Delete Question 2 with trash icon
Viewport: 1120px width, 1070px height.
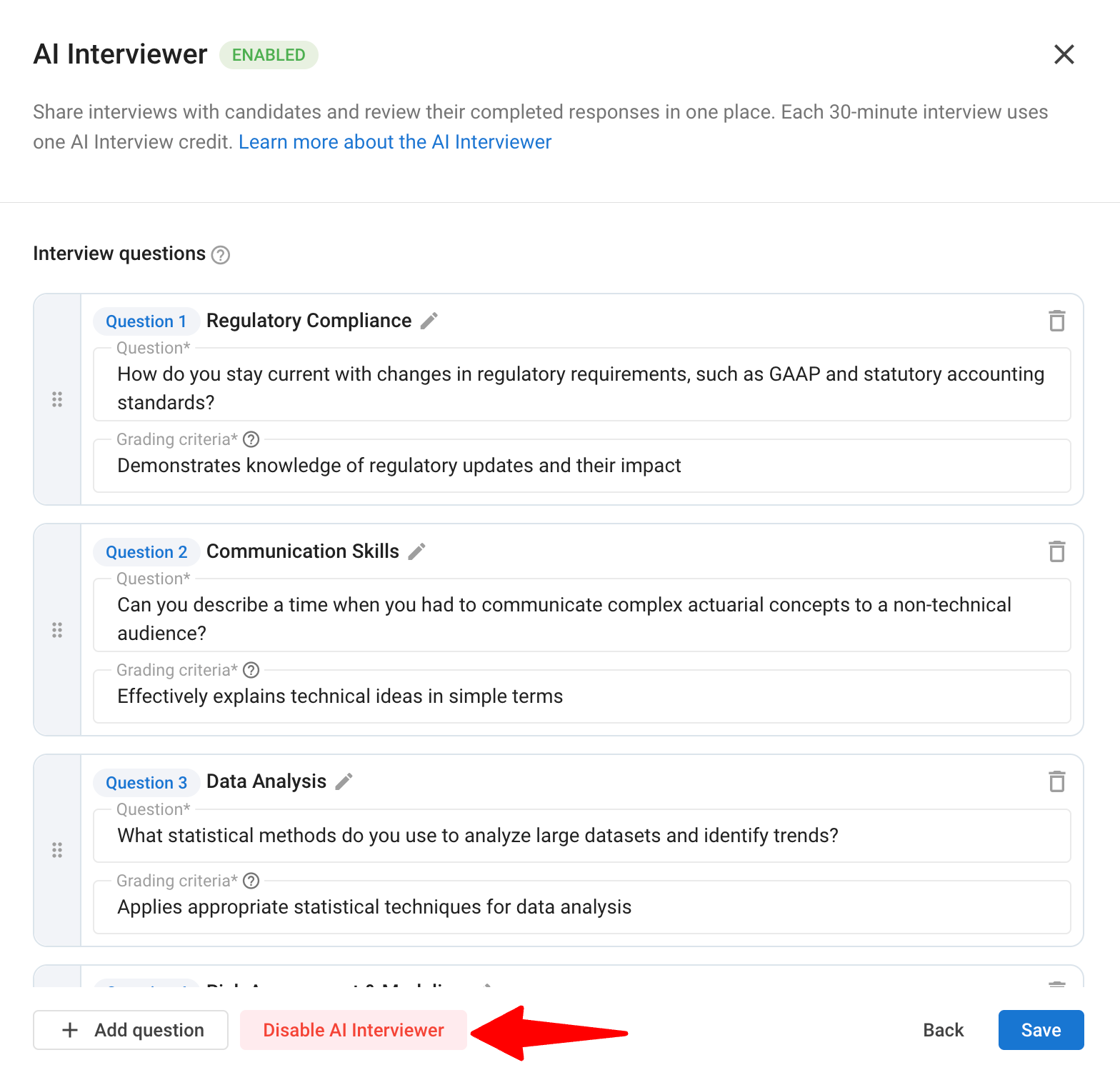pyautogui.click(x=1056, y=551)
